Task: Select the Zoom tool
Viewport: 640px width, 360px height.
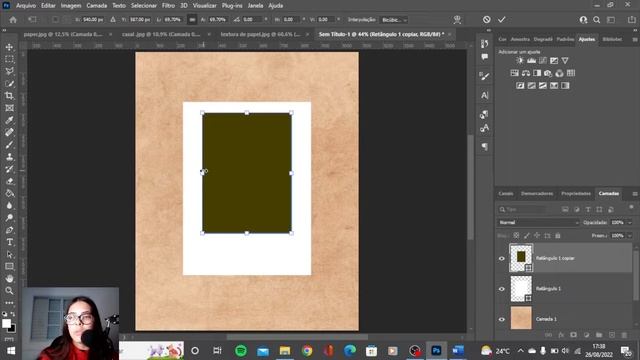Action: (x=9, y=291)
